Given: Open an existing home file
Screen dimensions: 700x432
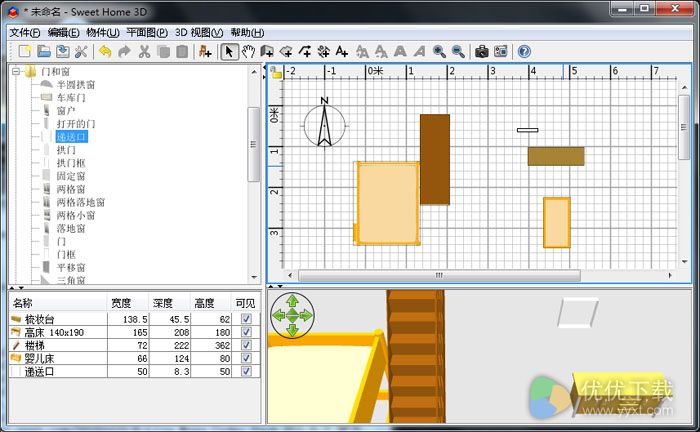Looking at the screenshot, I should pyautogui.click(x=43, y=52).
